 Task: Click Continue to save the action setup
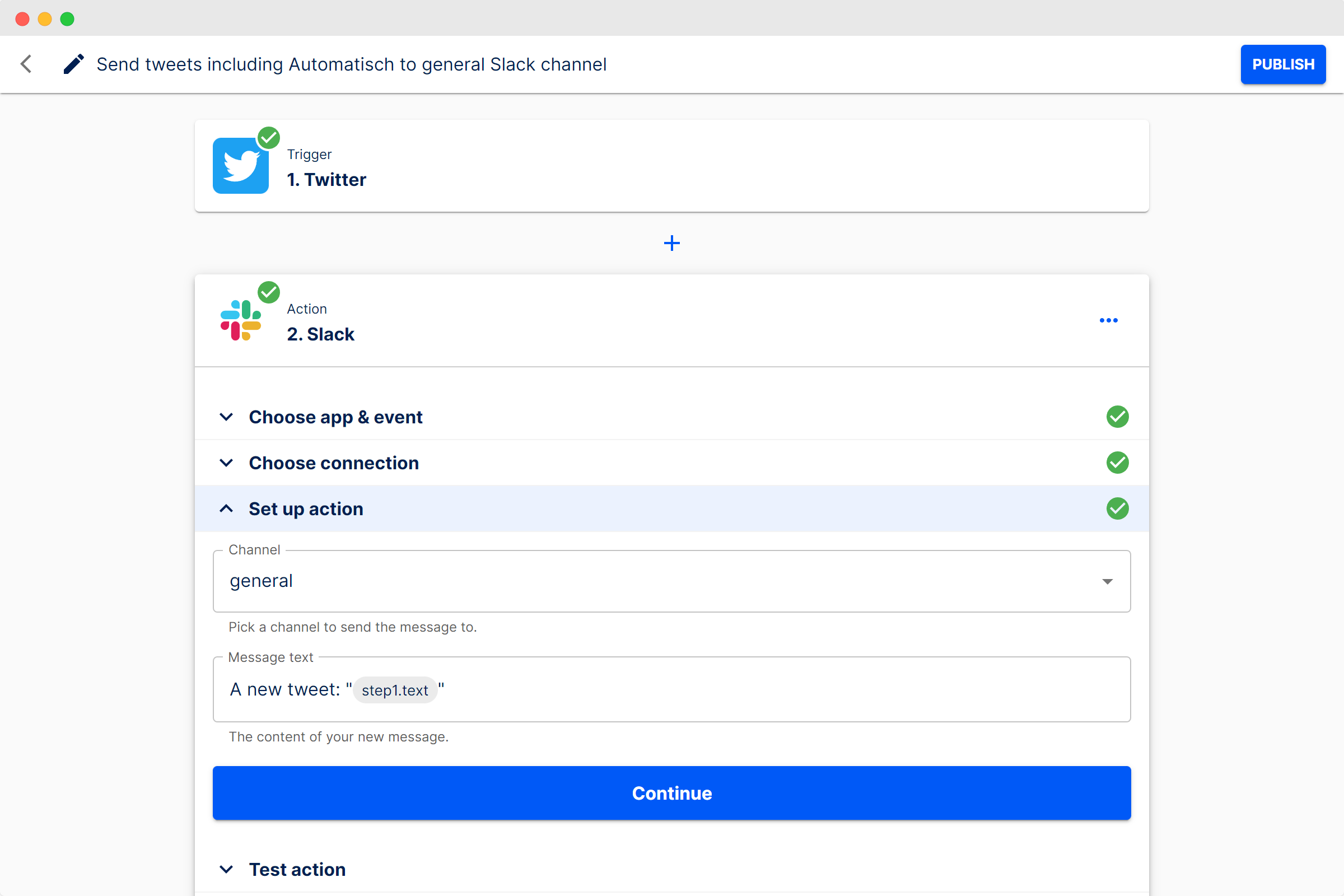tap(671, 792)
